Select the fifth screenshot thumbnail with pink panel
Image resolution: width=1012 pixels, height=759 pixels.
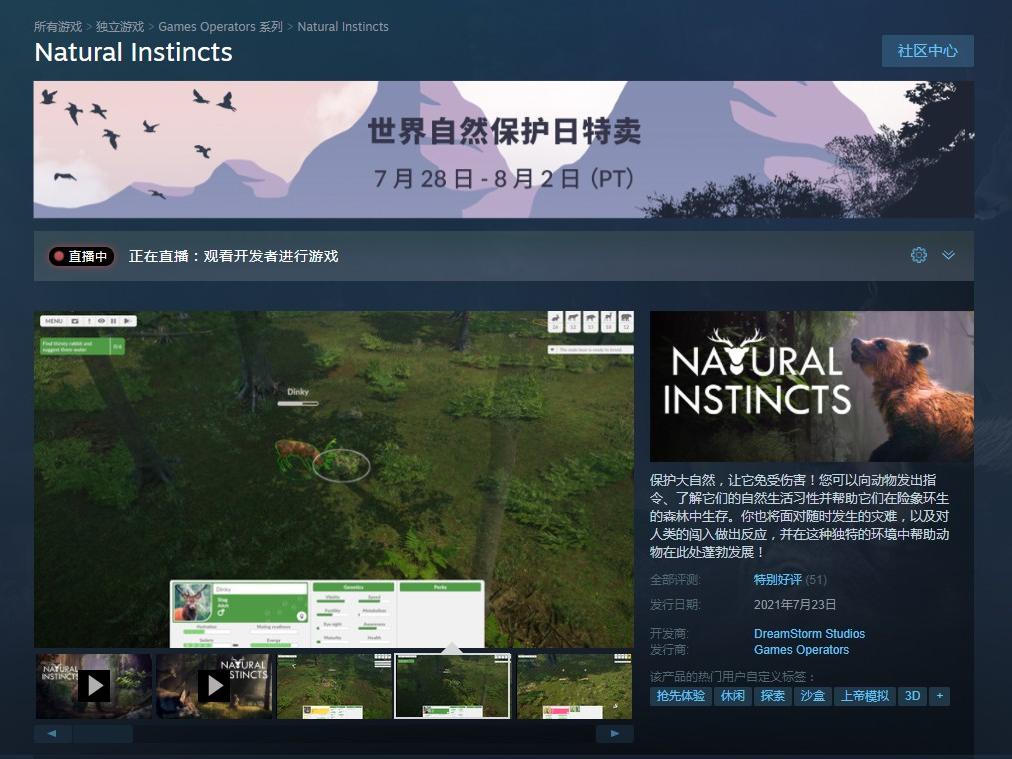pos(574,685)
